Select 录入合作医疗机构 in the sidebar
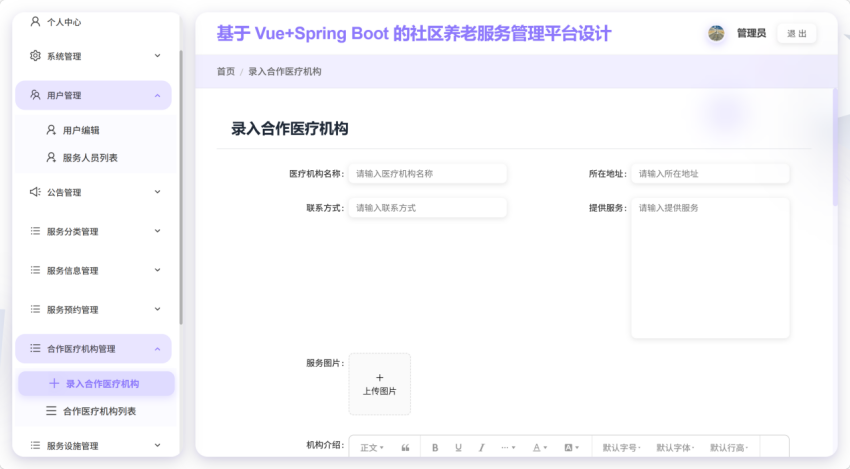This screenshot has width=850, height=469. click(x=96, y=384)
